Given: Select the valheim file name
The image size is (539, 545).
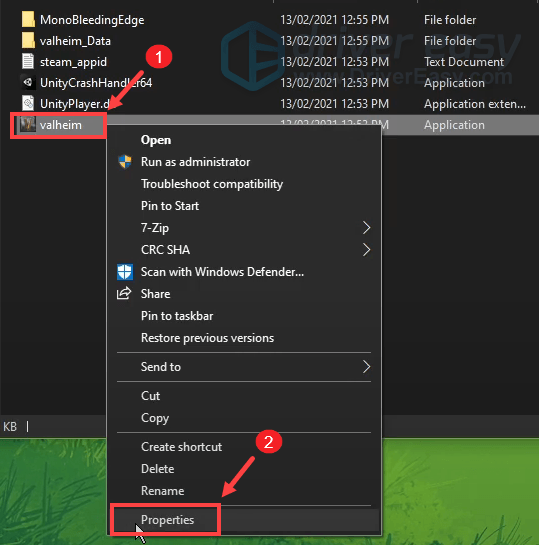Looking at the screenshot, I should [60, 125].
